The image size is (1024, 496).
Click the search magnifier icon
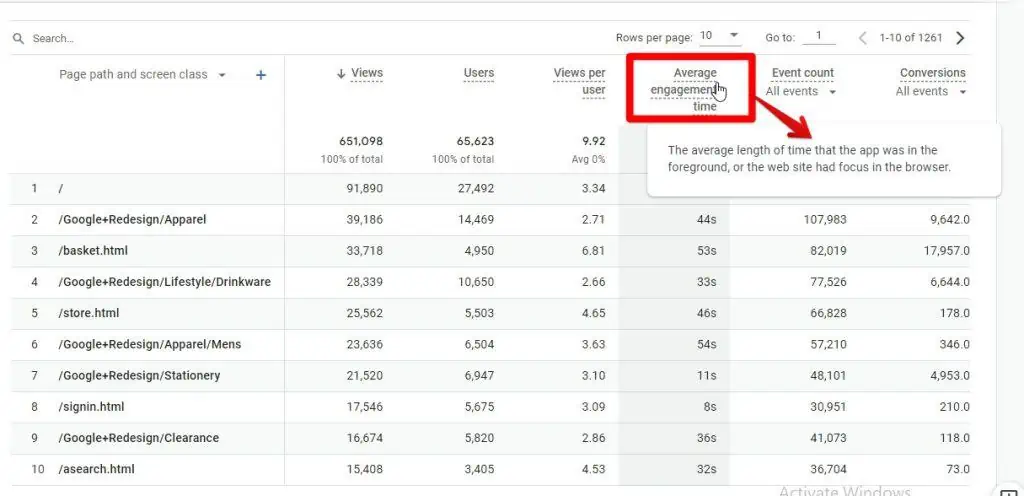18,39
